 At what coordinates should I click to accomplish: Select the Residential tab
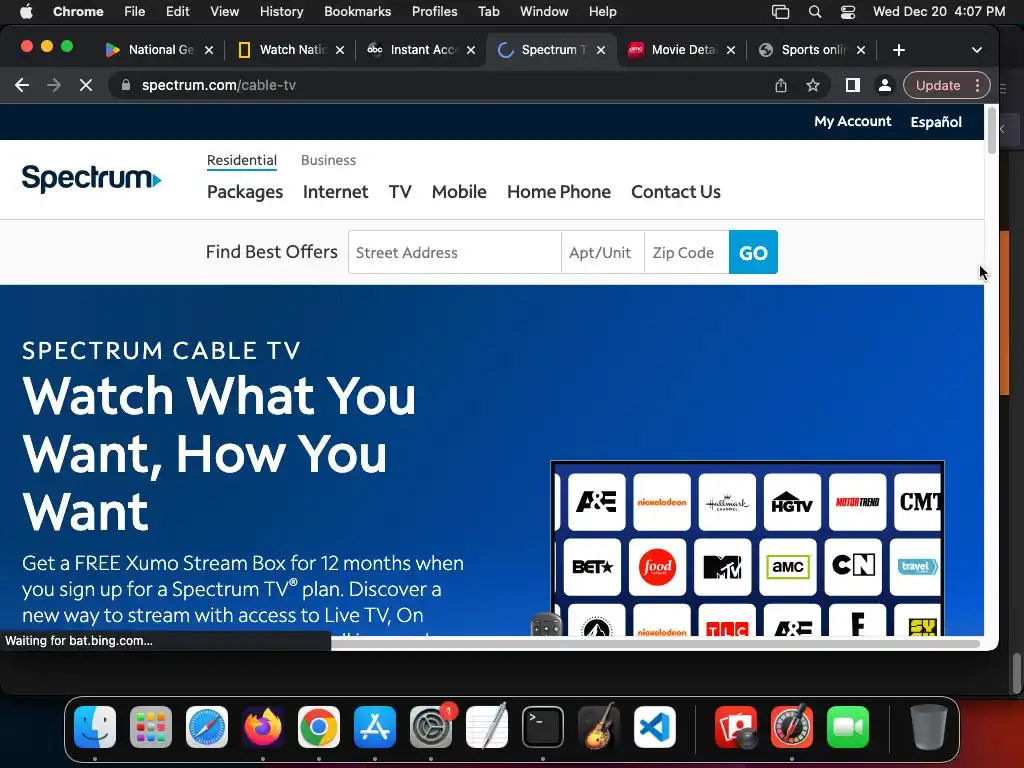coord(242,160)
